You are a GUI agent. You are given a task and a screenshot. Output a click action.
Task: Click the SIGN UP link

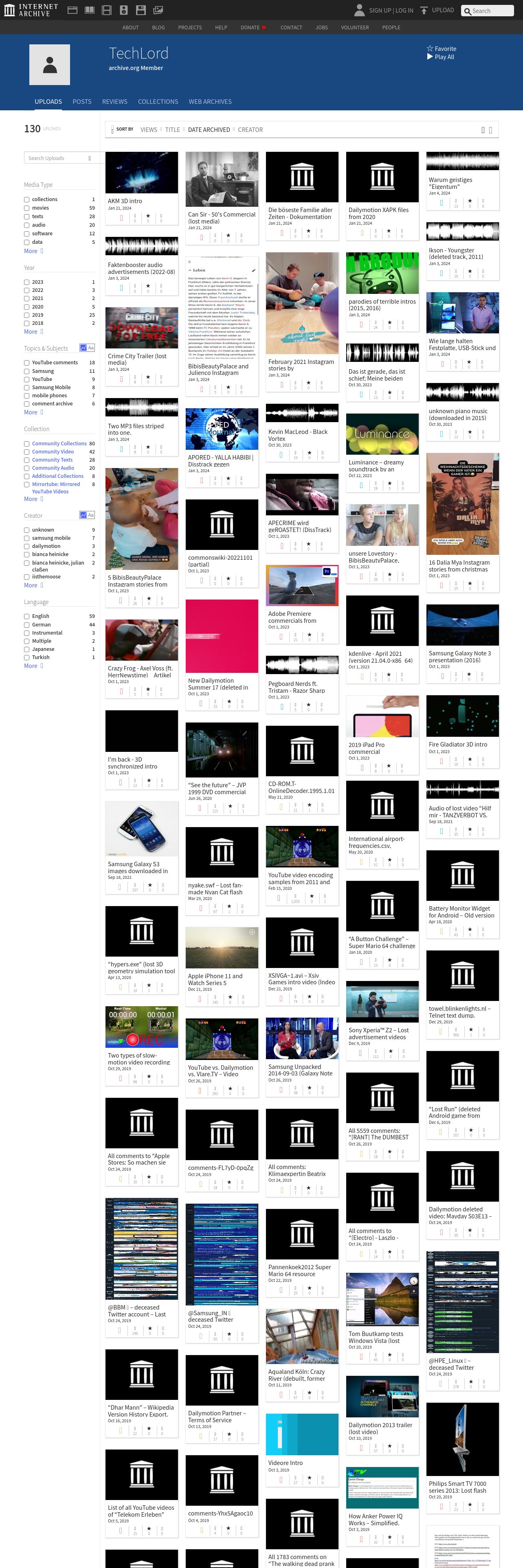380,10
